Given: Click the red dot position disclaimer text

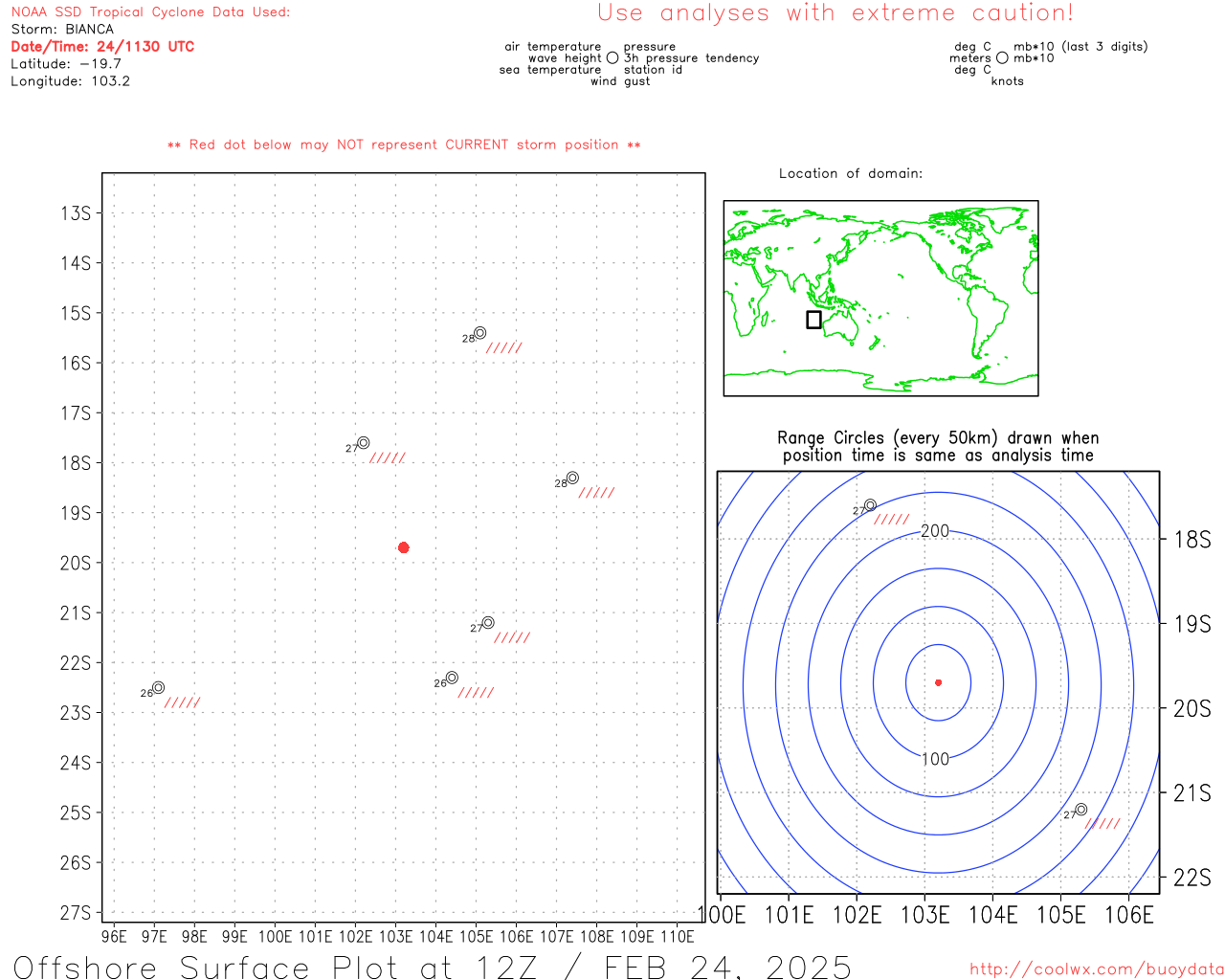Looking at the screenshot, I should pos(404,145).
